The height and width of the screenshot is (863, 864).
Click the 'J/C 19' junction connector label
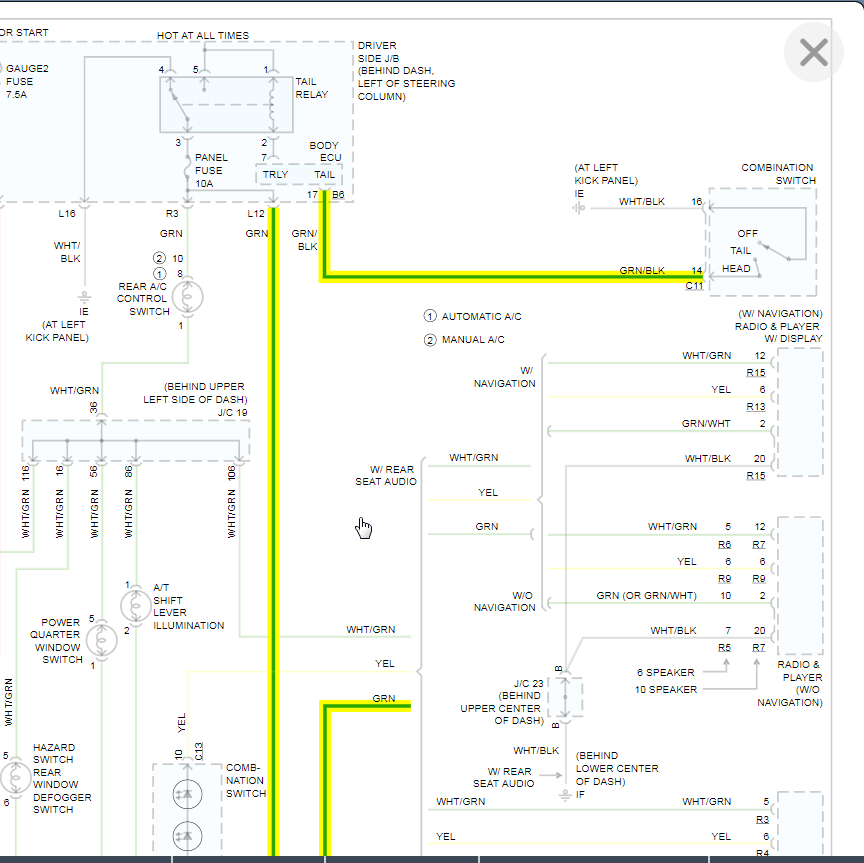point(233,412)
